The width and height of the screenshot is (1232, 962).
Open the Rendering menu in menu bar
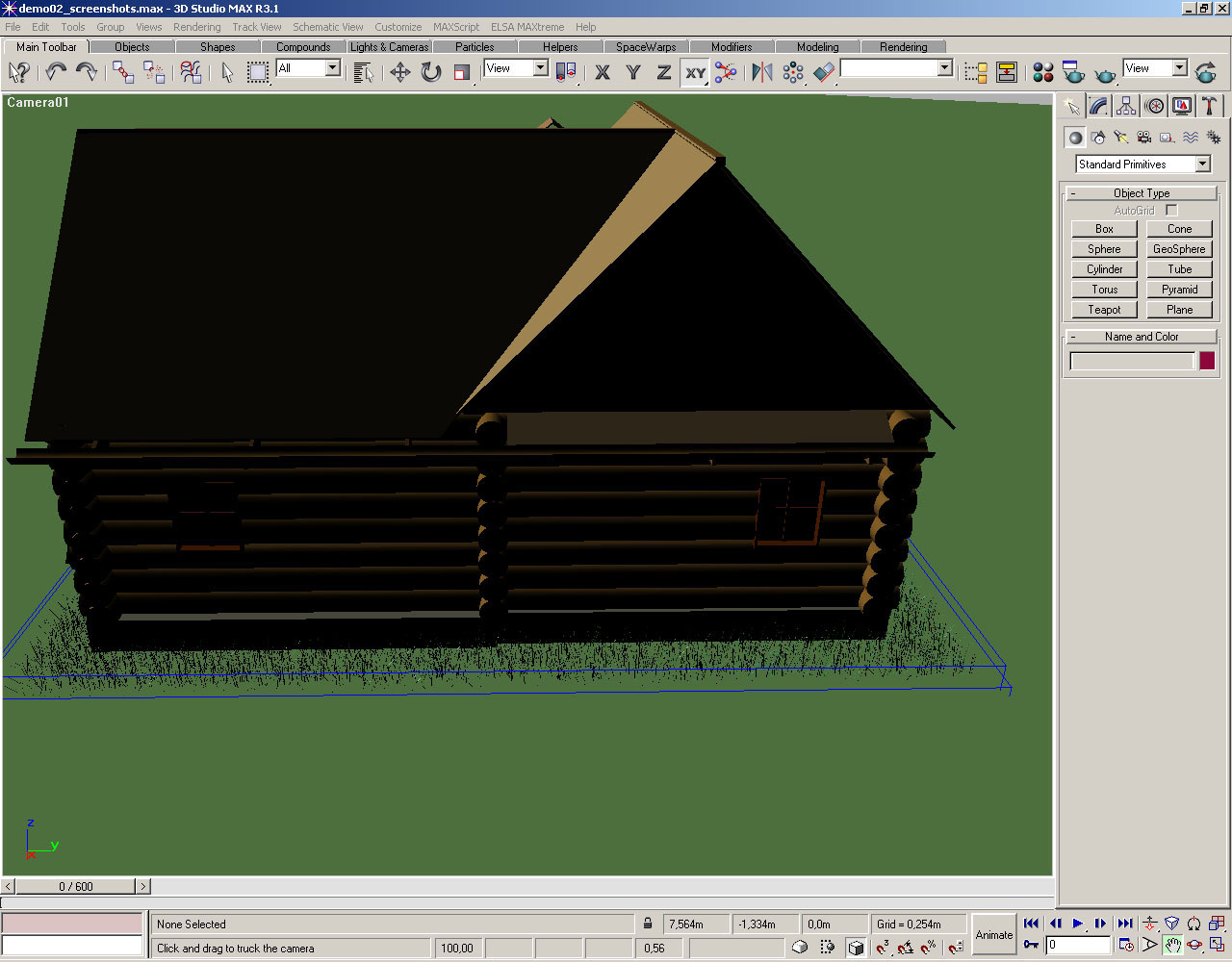[x=196, y=27]
